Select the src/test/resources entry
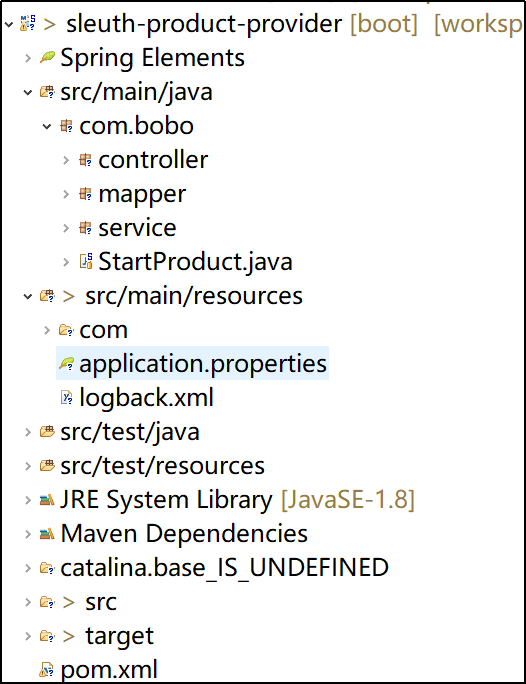Screen dimensions: 526x684 point(162,466)
